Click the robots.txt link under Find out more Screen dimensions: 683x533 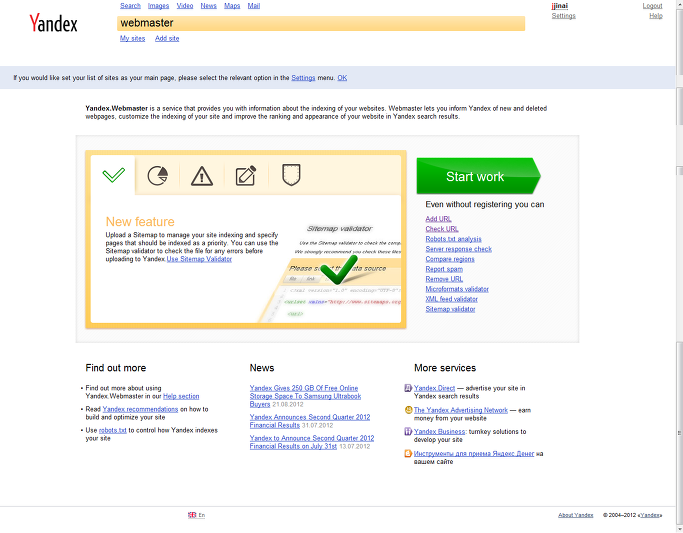point(112,430)
